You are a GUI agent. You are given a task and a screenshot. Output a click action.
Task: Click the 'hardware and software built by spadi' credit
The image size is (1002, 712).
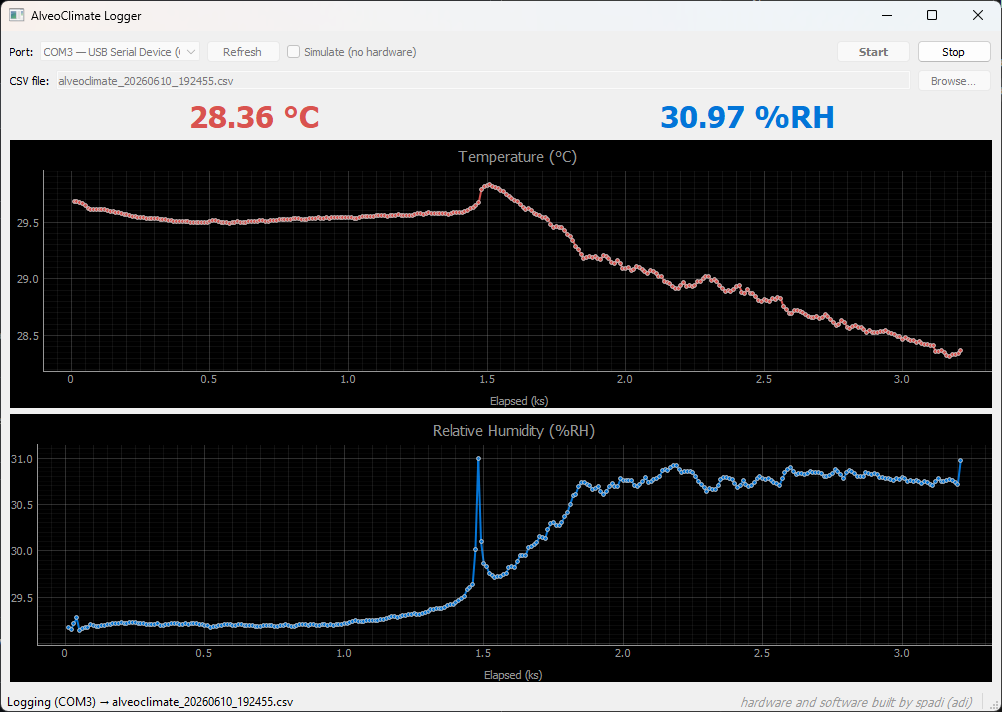tap(856, 702)
